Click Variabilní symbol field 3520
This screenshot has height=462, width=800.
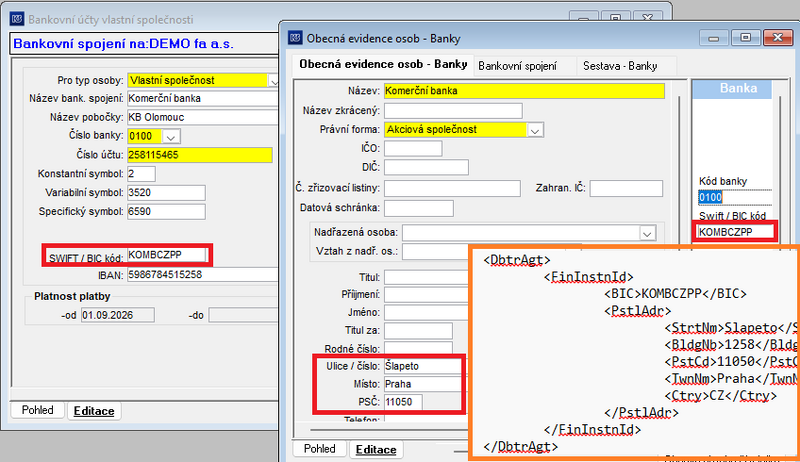pyautogui.click(x=166, y=193)
